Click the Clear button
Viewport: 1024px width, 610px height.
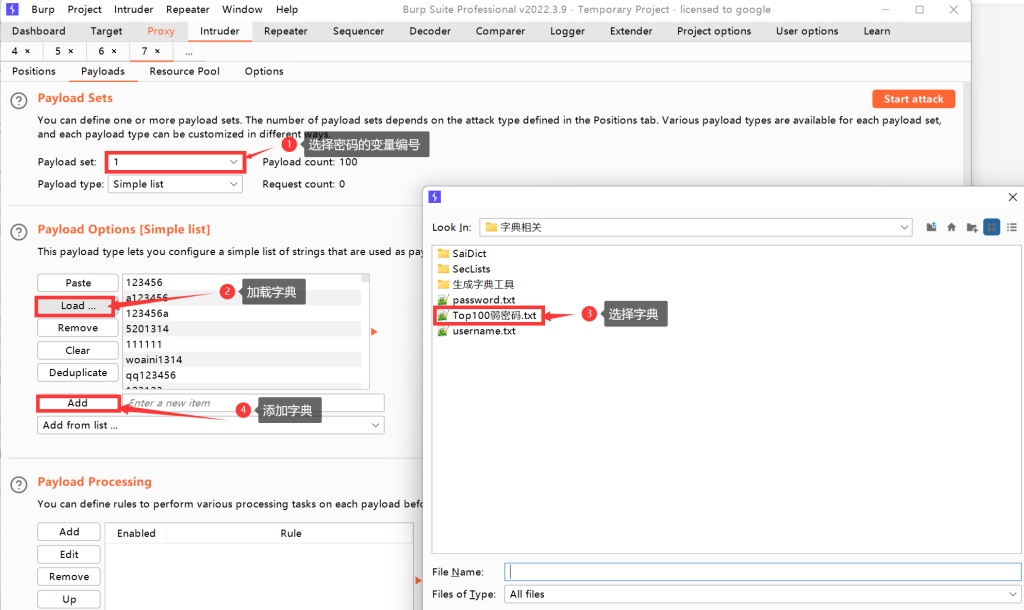pyautogui.click(x=78, y=351)
